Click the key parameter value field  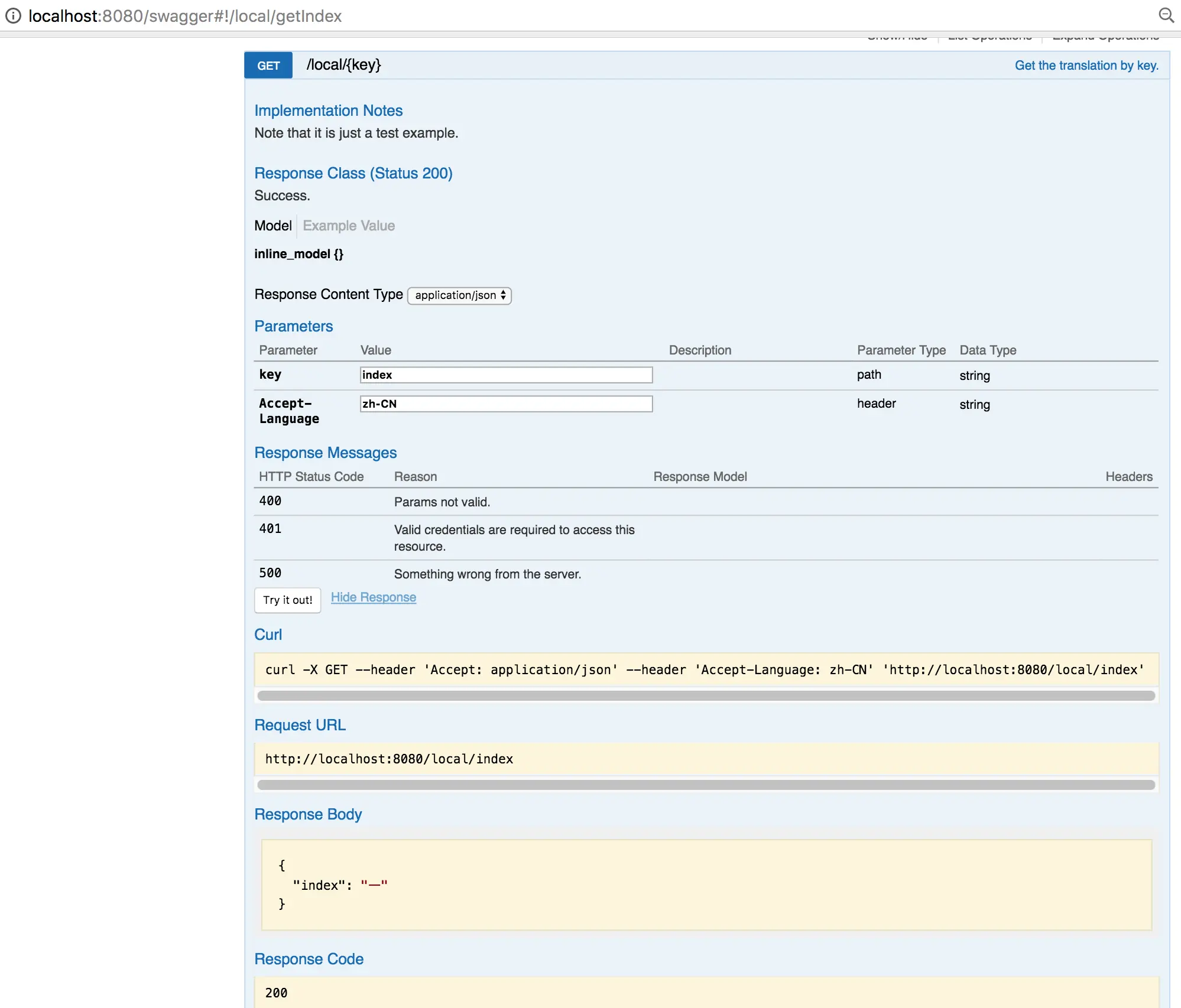click(x=506, y=375)
